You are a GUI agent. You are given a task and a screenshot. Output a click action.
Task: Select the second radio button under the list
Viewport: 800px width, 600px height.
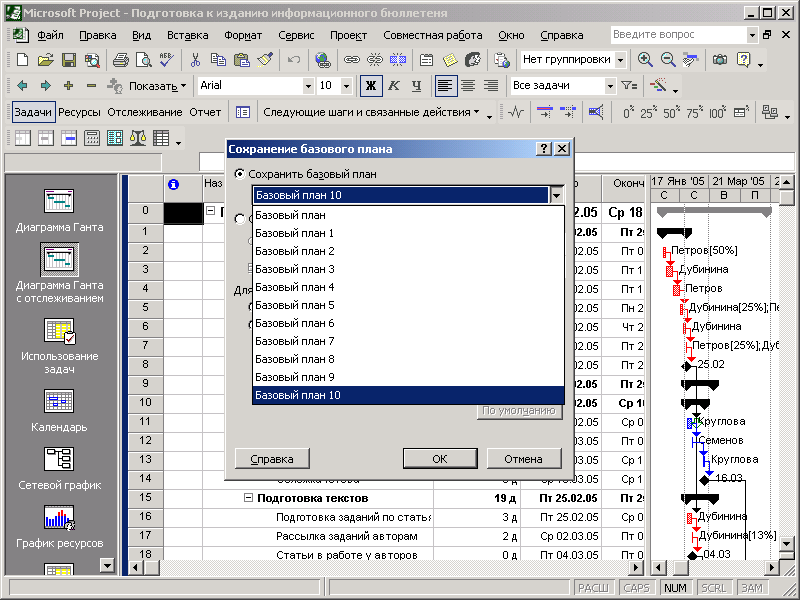239,219
